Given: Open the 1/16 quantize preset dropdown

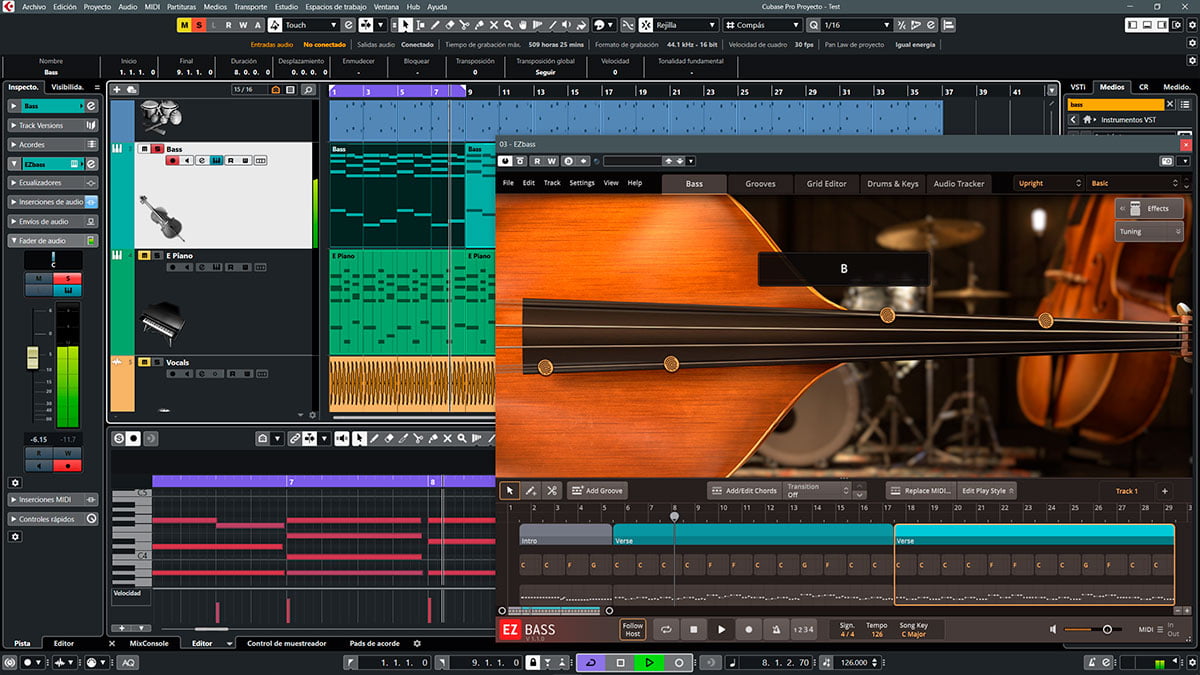Looking at the screenshot, I should [857, 24].
